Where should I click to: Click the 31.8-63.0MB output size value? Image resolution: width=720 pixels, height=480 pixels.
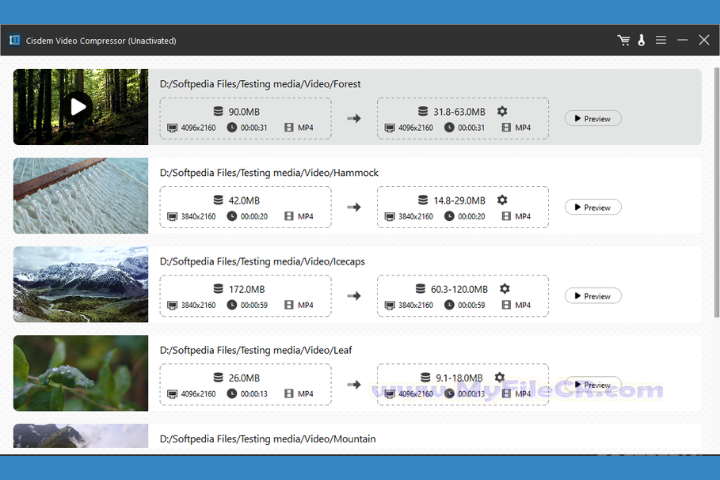point(459,112)
